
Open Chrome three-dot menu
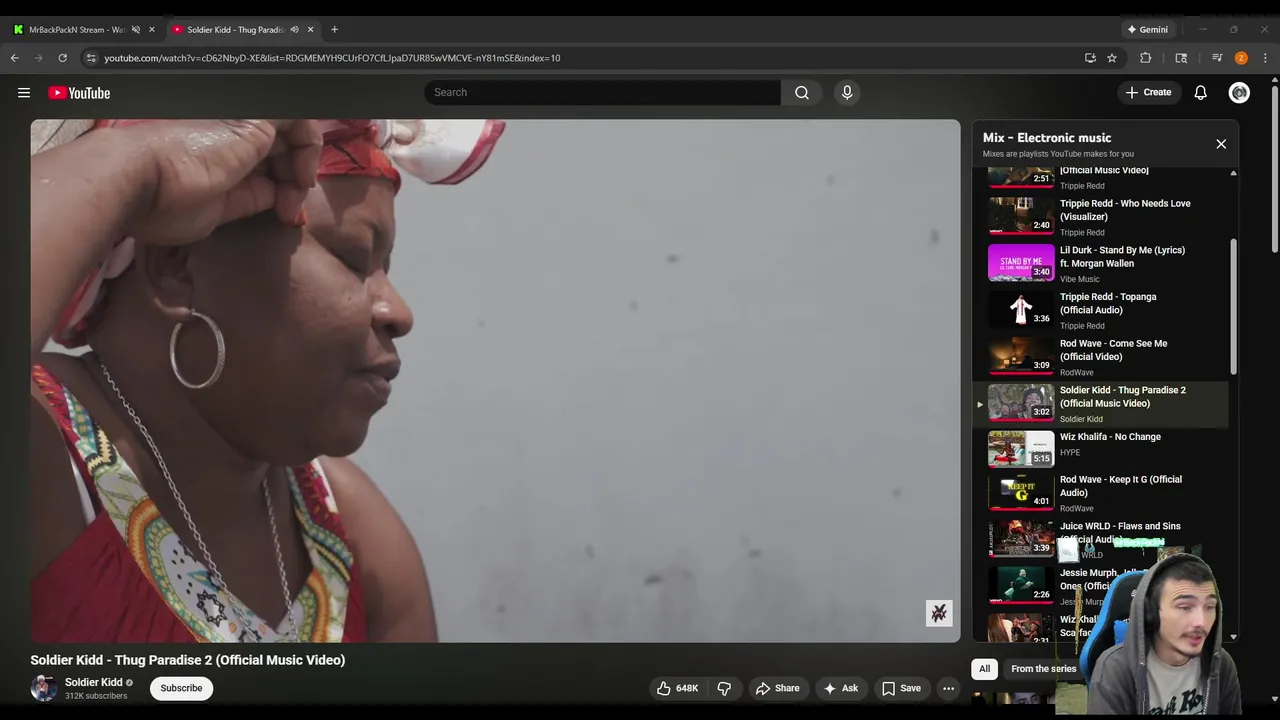1265,58
